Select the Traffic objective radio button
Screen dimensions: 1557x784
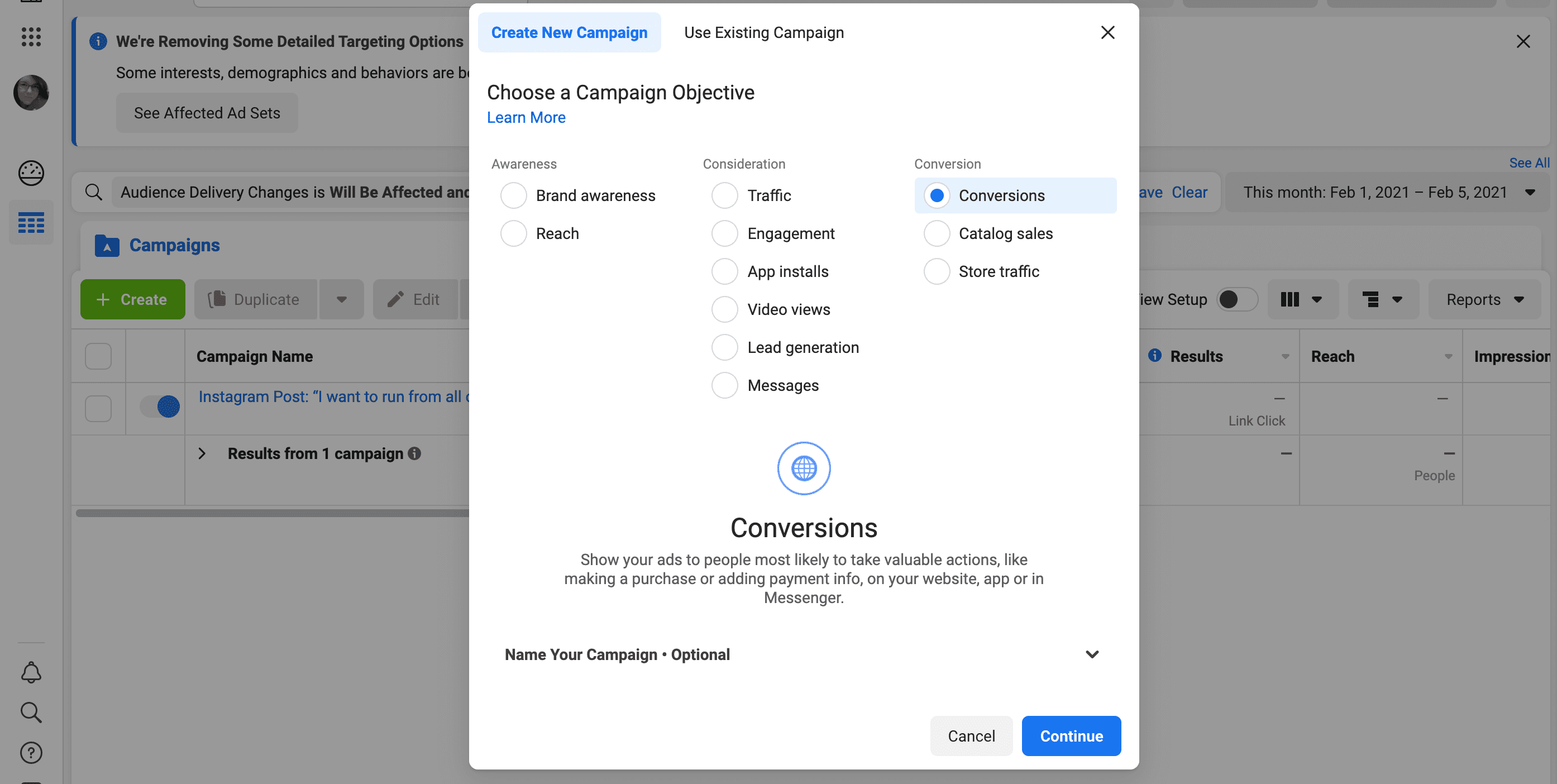[x=724, y=195]
